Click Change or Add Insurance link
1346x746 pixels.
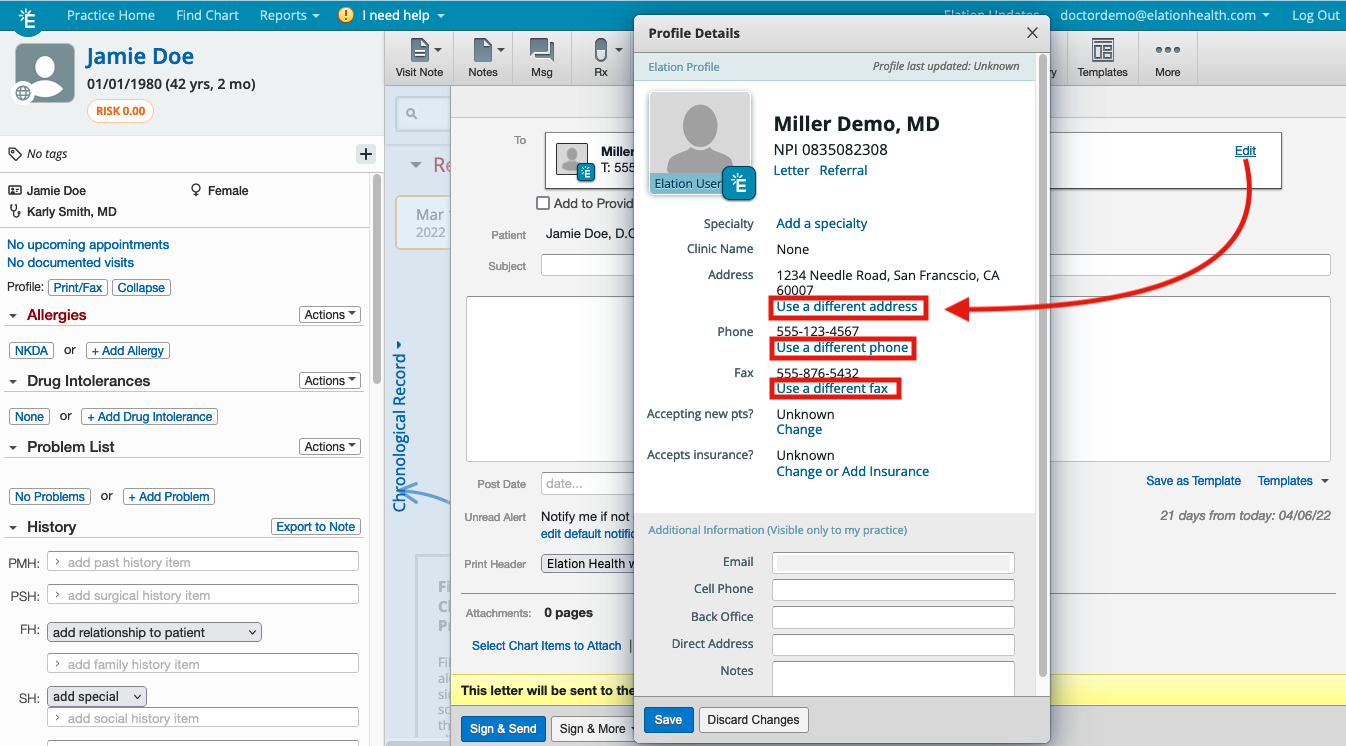[x=853, y=472]
